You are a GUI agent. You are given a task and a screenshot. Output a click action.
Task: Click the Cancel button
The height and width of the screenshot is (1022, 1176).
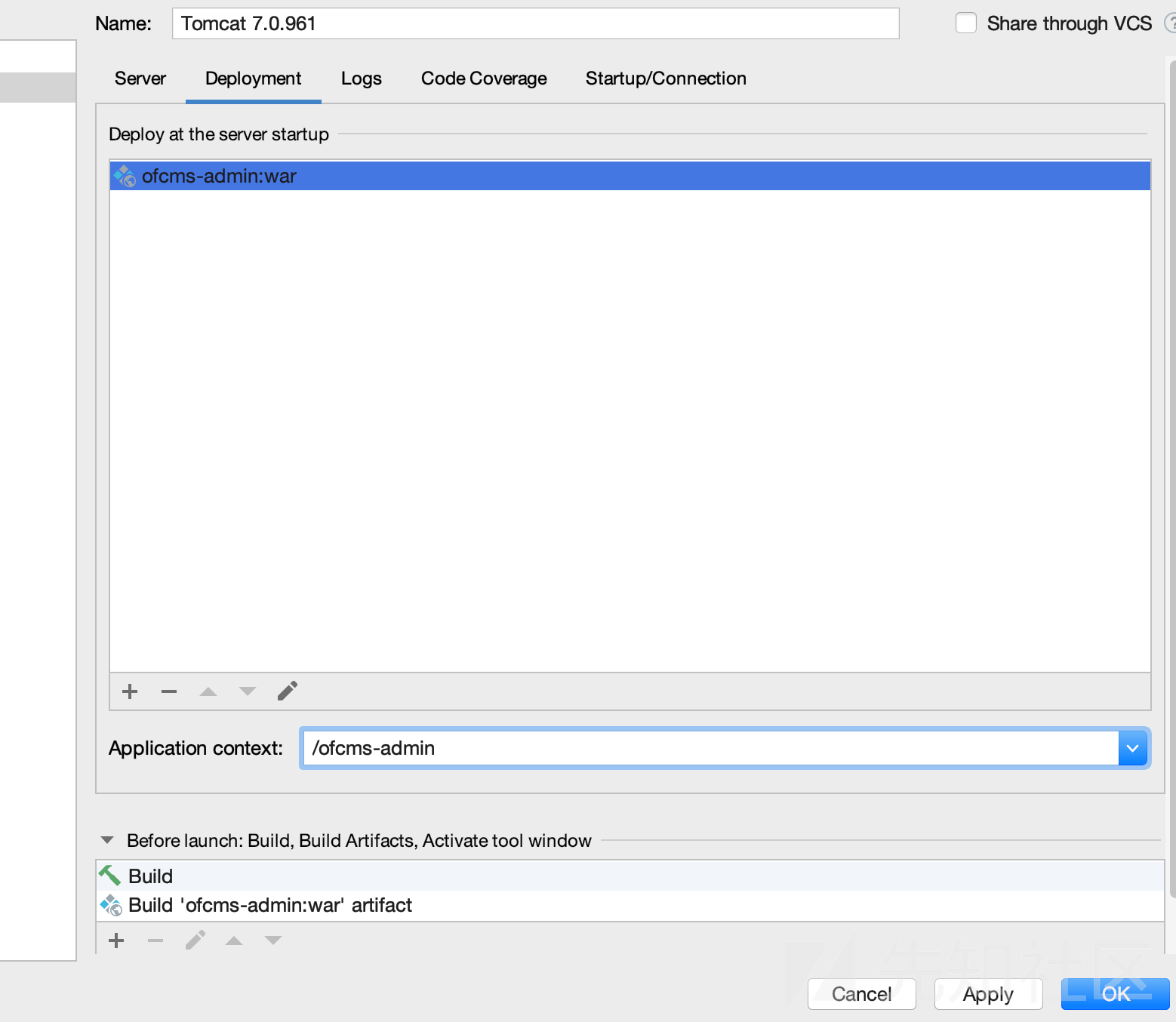click(x=862, y=994)
